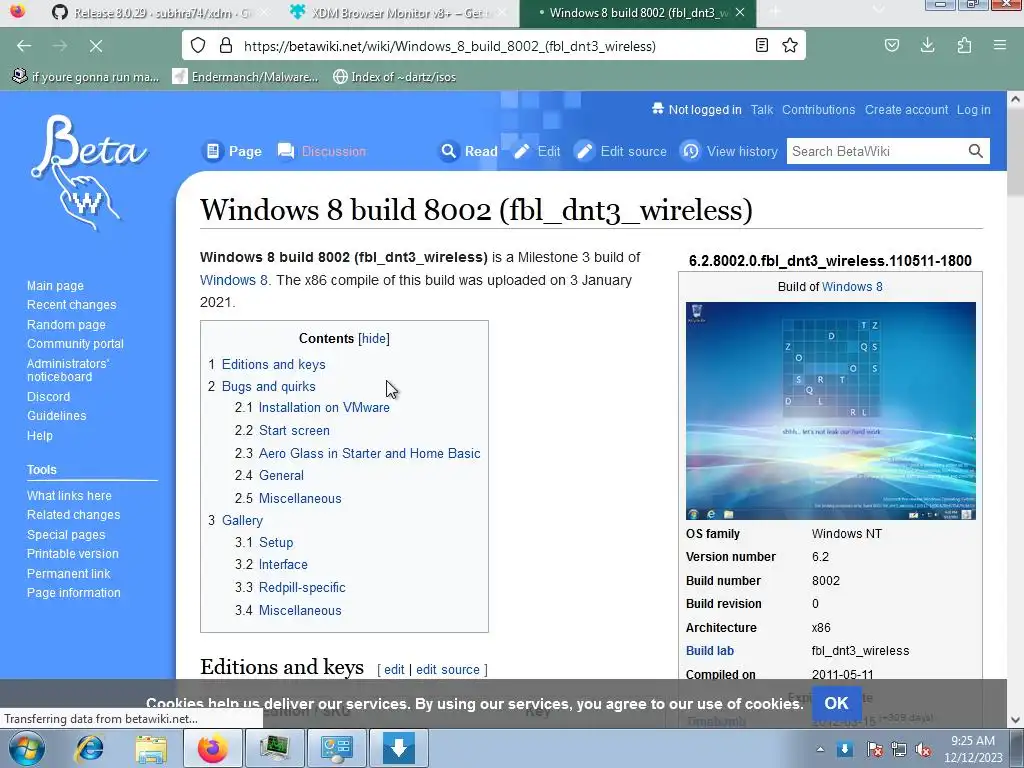The height and width of the screenshot is (768, 1024).
Task: Click edit source beside Editions and keys
Action: [x=447, y=669]
